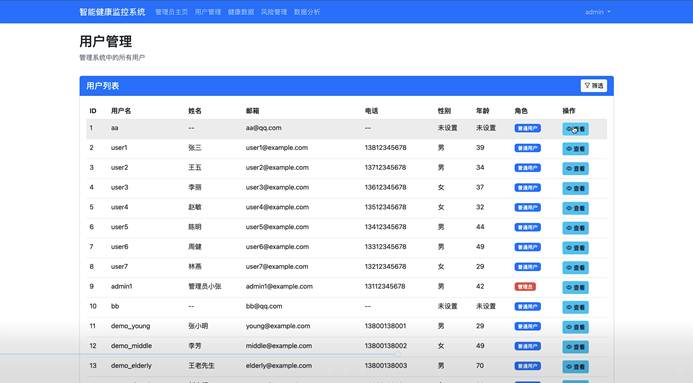
Task: Click the name 王老先生
Action: pos(202,366)
